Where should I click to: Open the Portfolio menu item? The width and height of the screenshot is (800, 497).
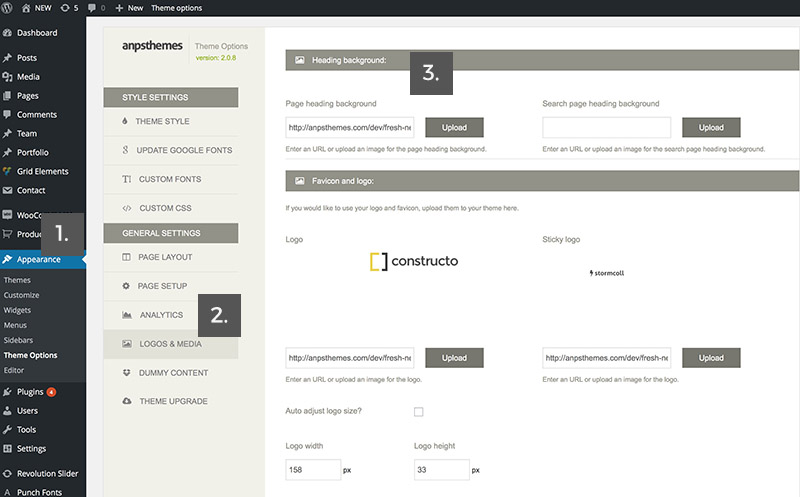coord(33,152)
